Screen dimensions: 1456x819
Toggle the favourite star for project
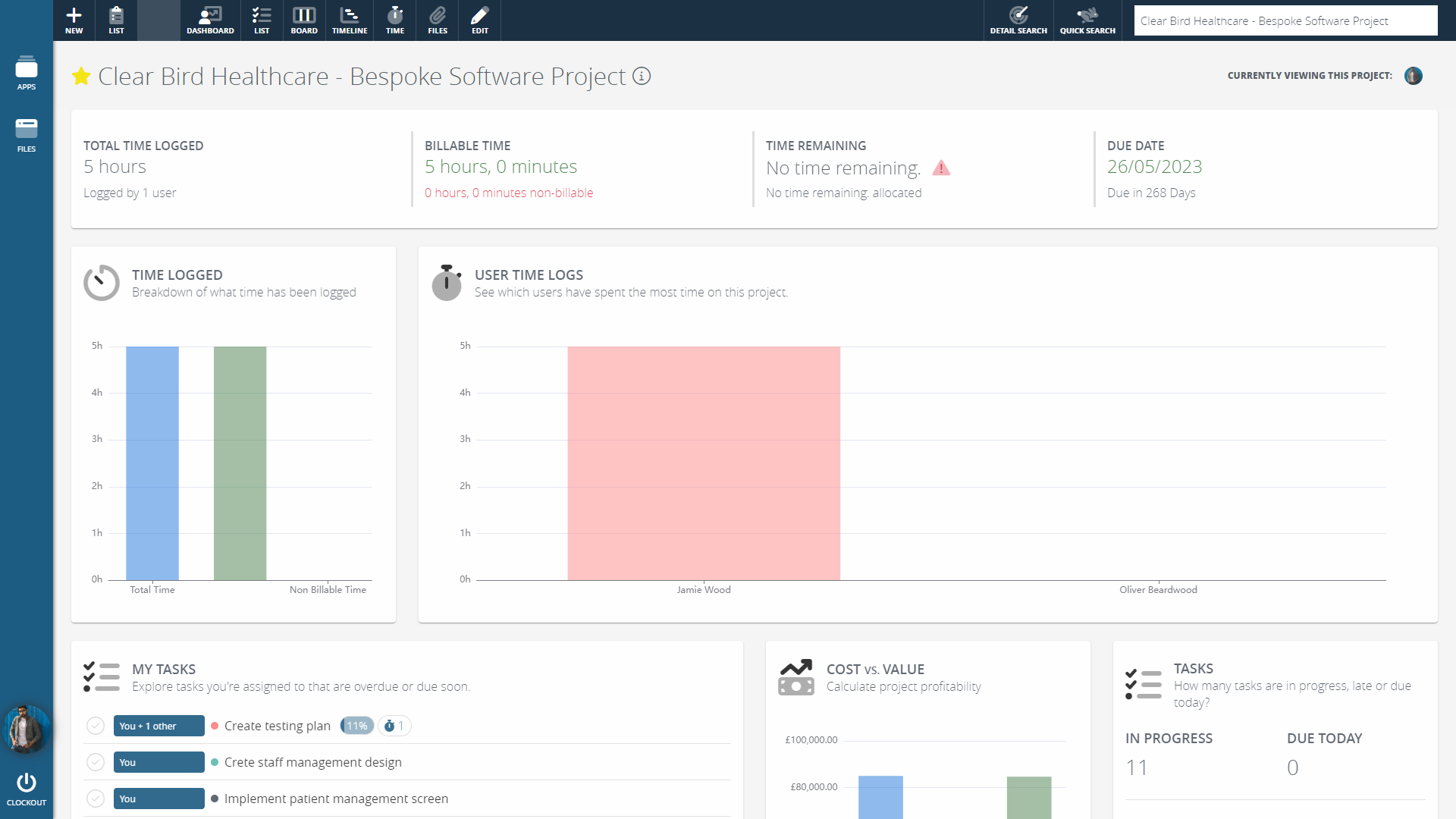pyautogui.click(x=81, y=77)
